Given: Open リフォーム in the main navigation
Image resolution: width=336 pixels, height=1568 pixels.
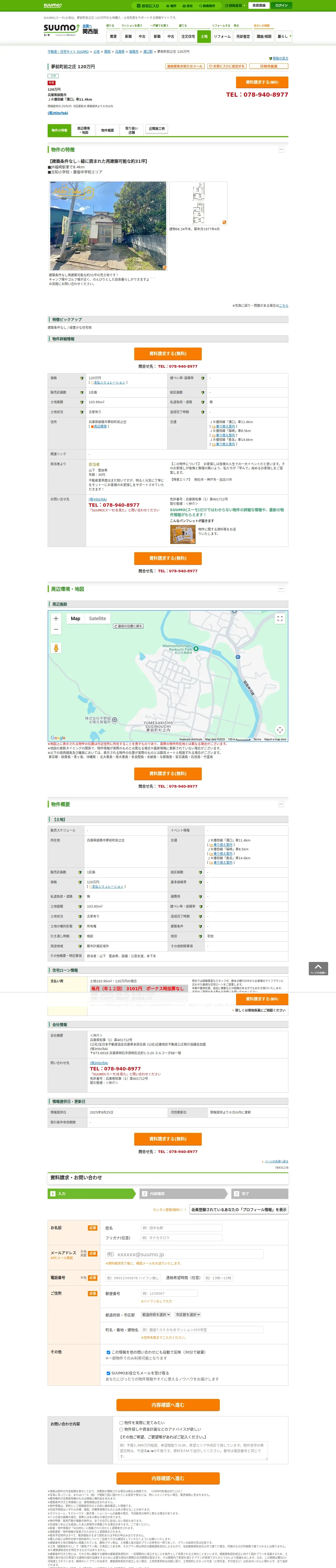Looking at the screenshot, I should [222, 37].
